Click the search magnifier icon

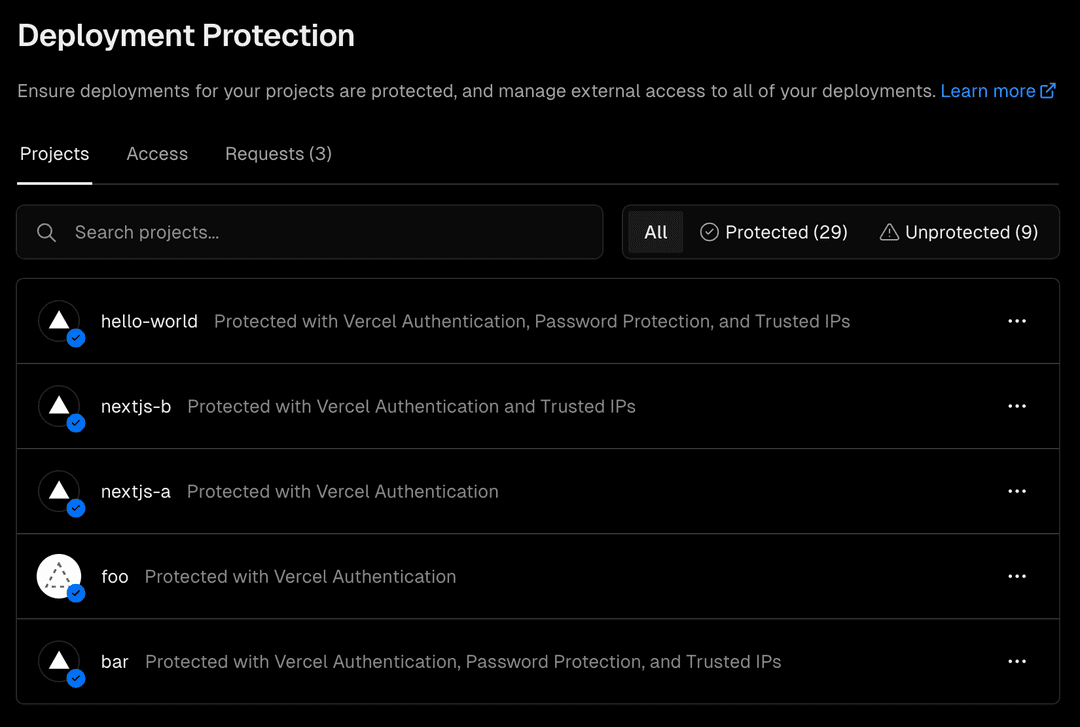point(46,232)
